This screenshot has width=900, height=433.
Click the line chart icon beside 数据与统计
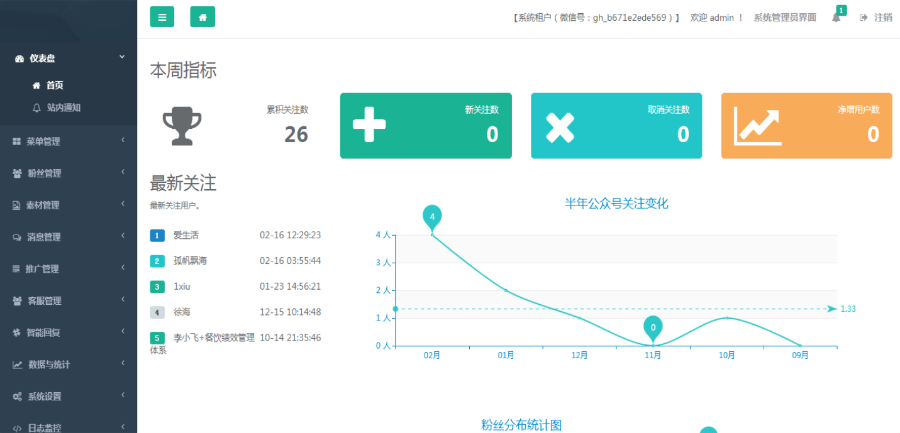click(x=17, y=365)
